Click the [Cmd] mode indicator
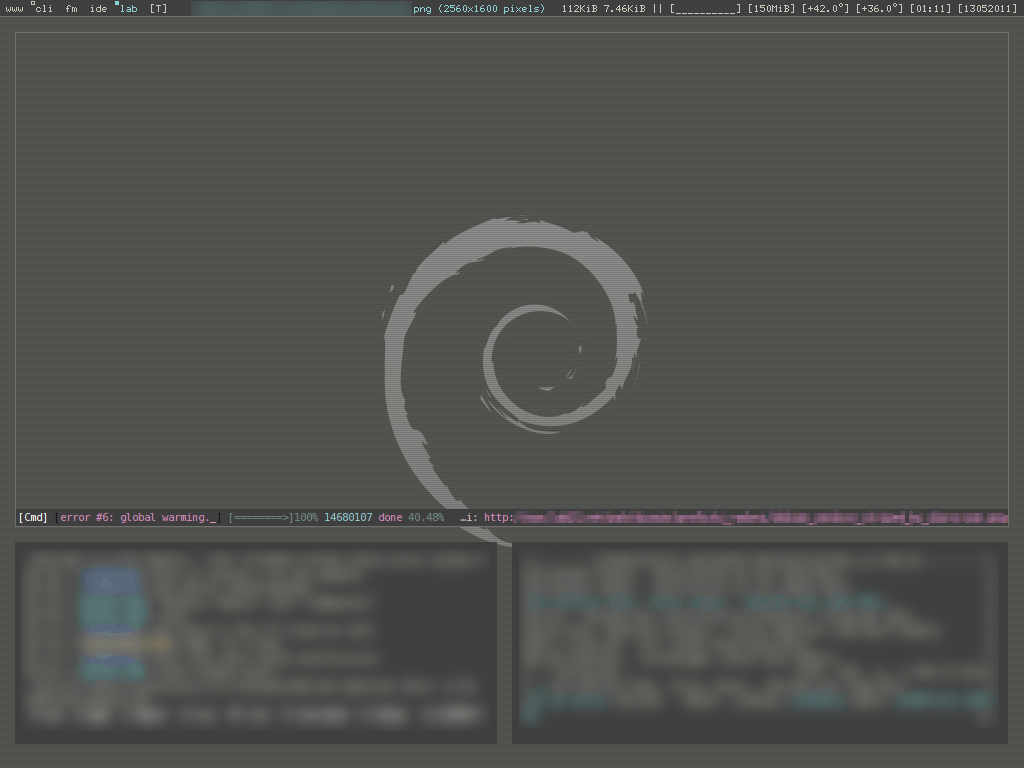Screen dimensions: 1024x768 click(32, 517)
